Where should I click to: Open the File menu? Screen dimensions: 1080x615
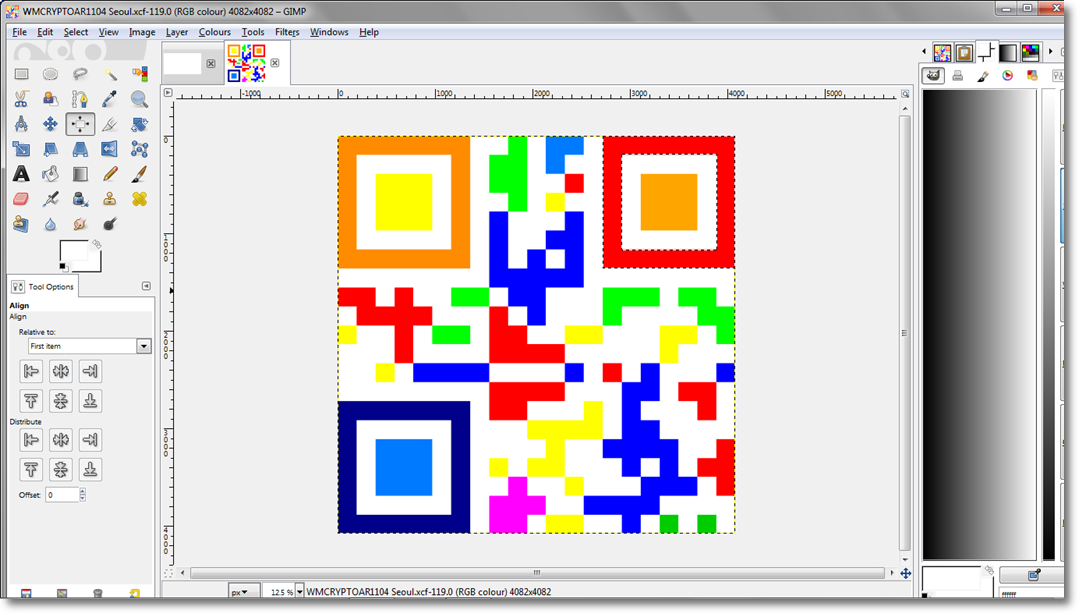(x=19, y=32)
